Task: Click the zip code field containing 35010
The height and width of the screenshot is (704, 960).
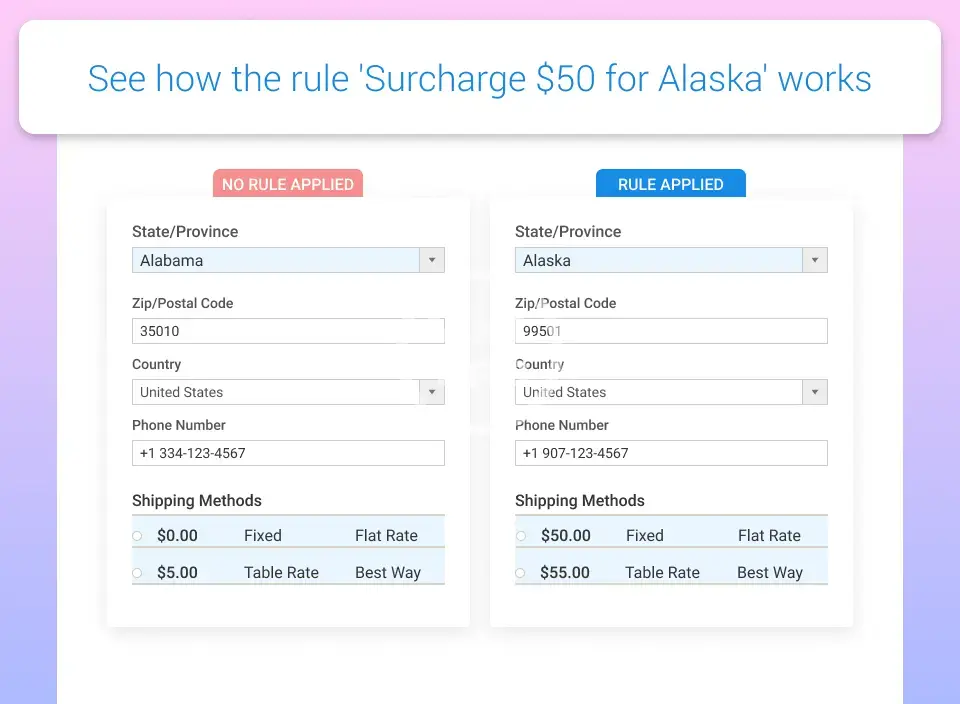Action: click(288, 331)
